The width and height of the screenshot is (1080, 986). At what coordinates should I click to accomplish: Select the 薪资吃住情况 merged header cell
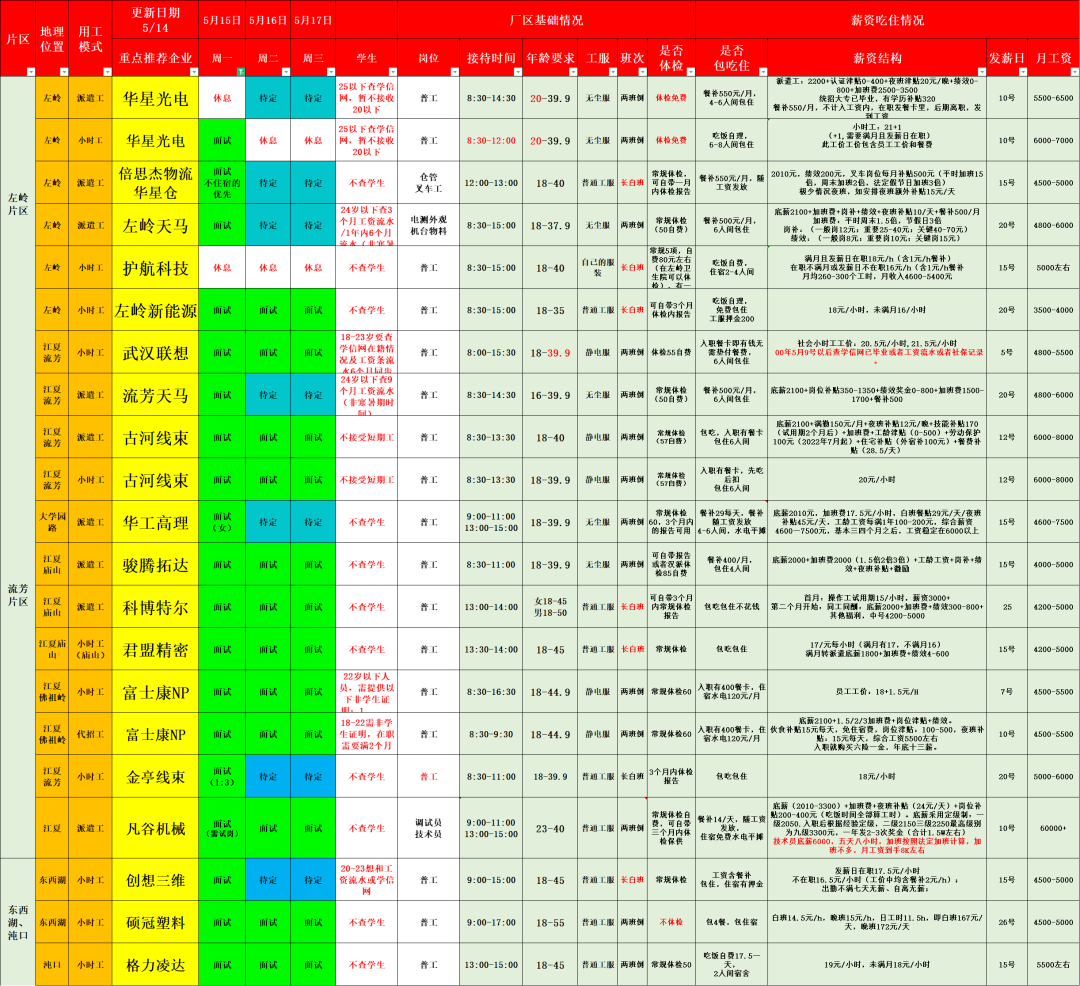[887, 20]
